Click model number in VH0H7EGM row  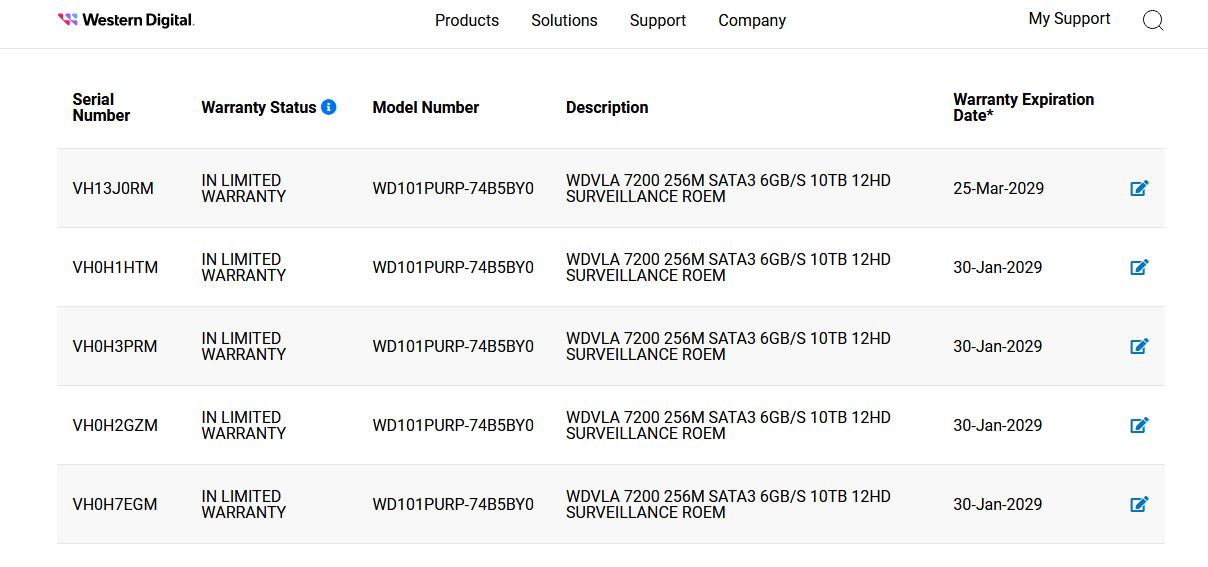coord(453,504)
